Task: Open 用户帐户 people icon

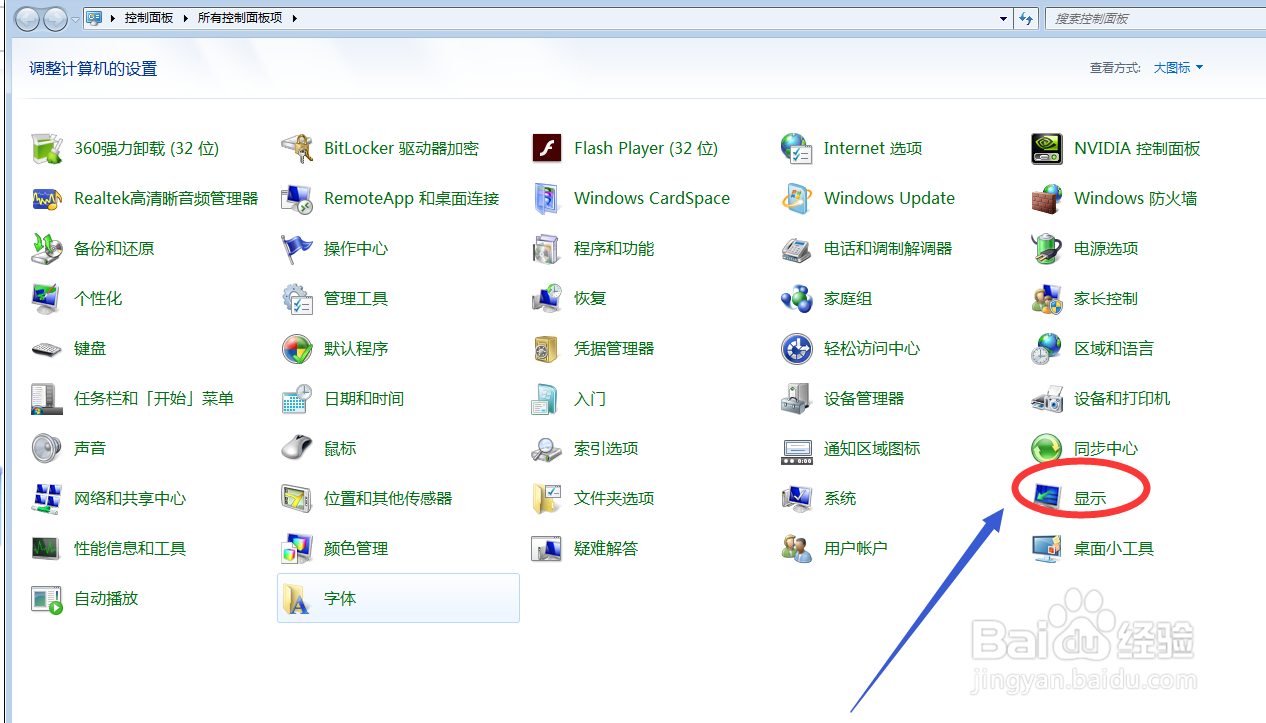Action: click(797, 549)
